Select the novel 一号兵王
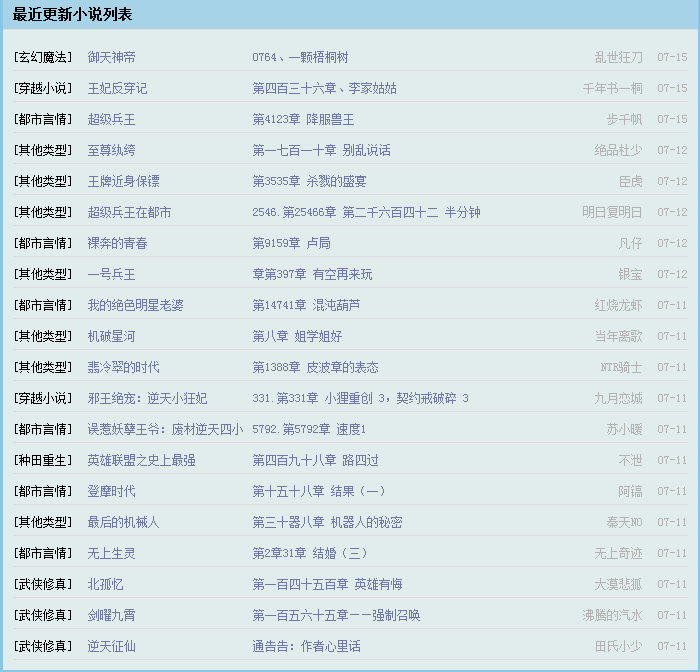The height and width of the screenshot is (672, 700). pyautogui.click(x=111, y=274)
